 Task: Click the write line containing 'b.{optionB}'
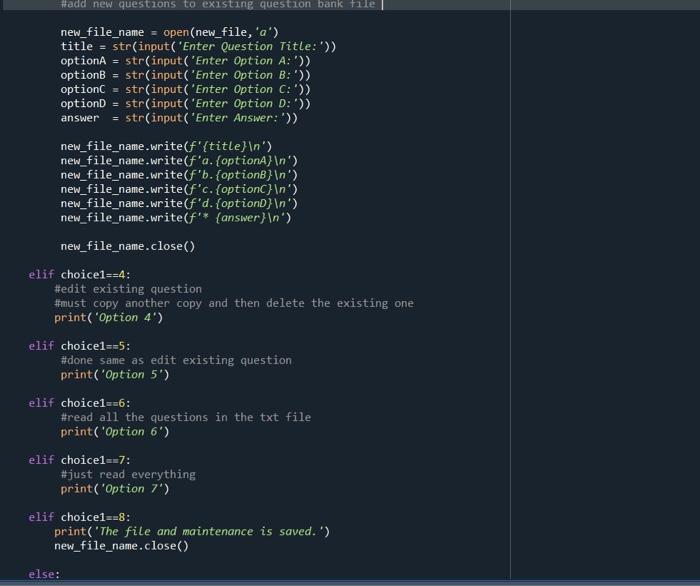[179, 175]
